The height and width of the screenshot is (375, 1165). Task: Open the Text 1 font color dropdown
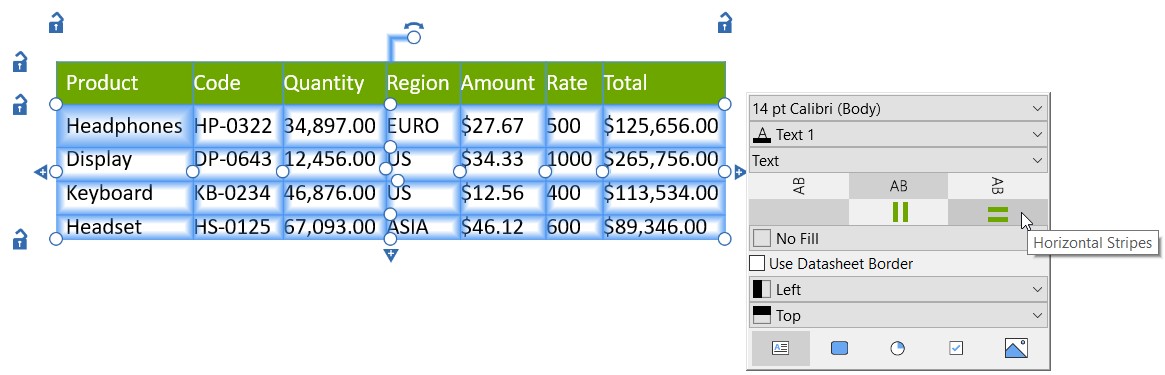pos(898,134)
